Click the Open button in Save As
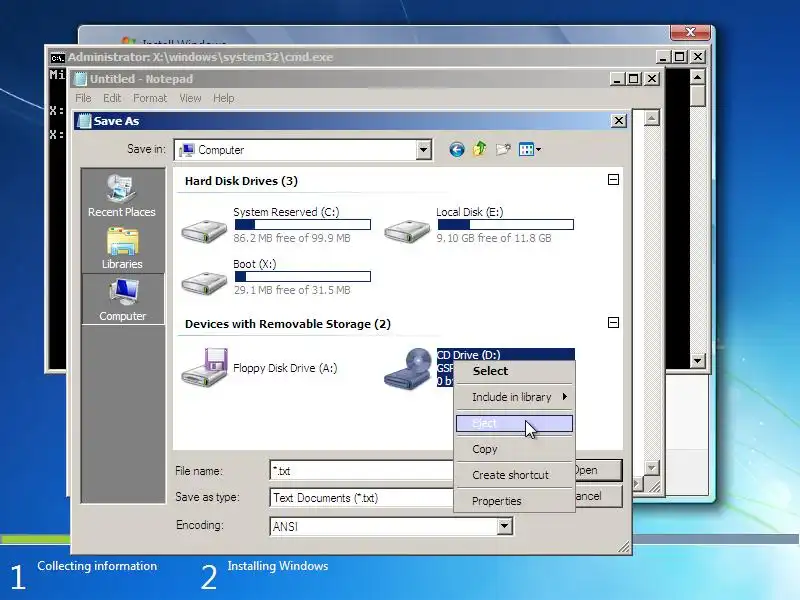The height and width of the screenshot is (600, 800). pyautogui.click(x=598, y=470)
